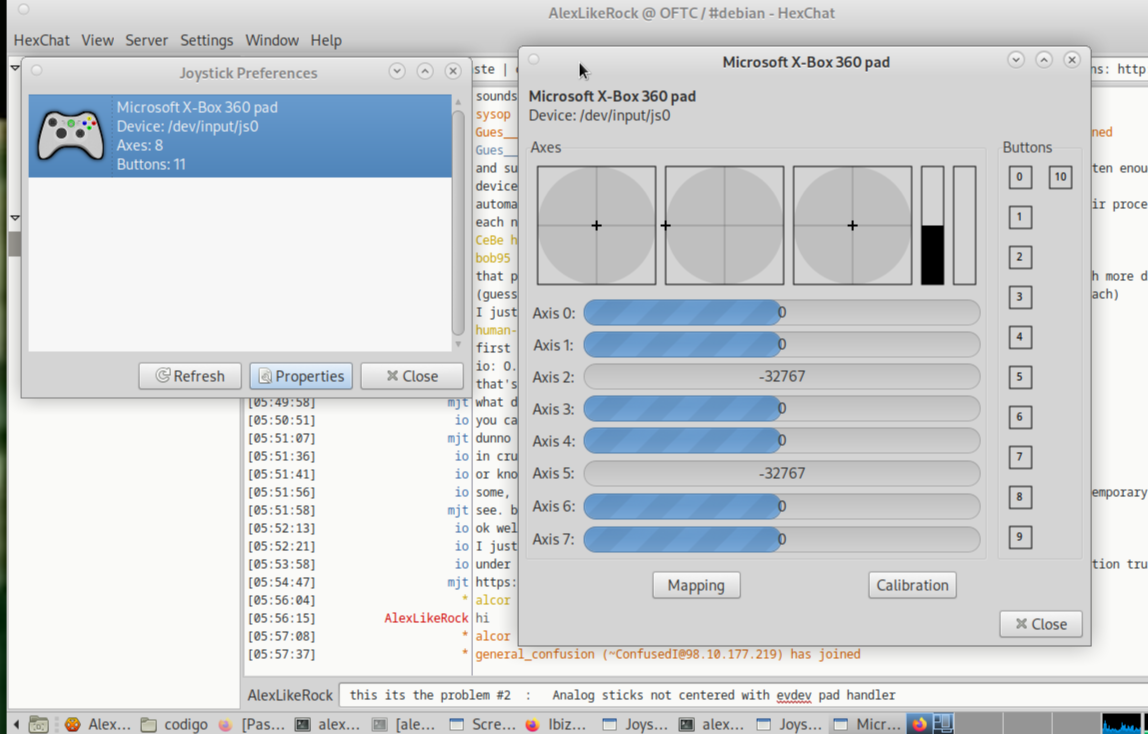This screenshot has height=734, width=1148.
Task: Open the 'codigo' folder from the taskbar
Action: pyautogui.click(x=174, y=724)
